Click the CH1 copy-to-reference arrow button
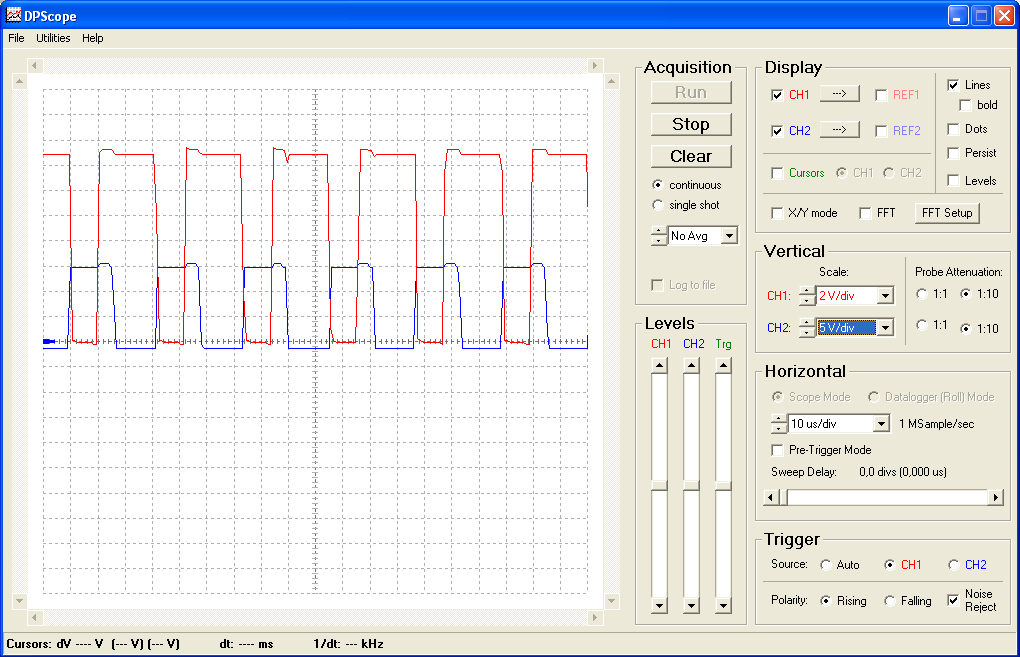Image resolution: width=1020 pixels, height=657 pixels. (839, 94)
